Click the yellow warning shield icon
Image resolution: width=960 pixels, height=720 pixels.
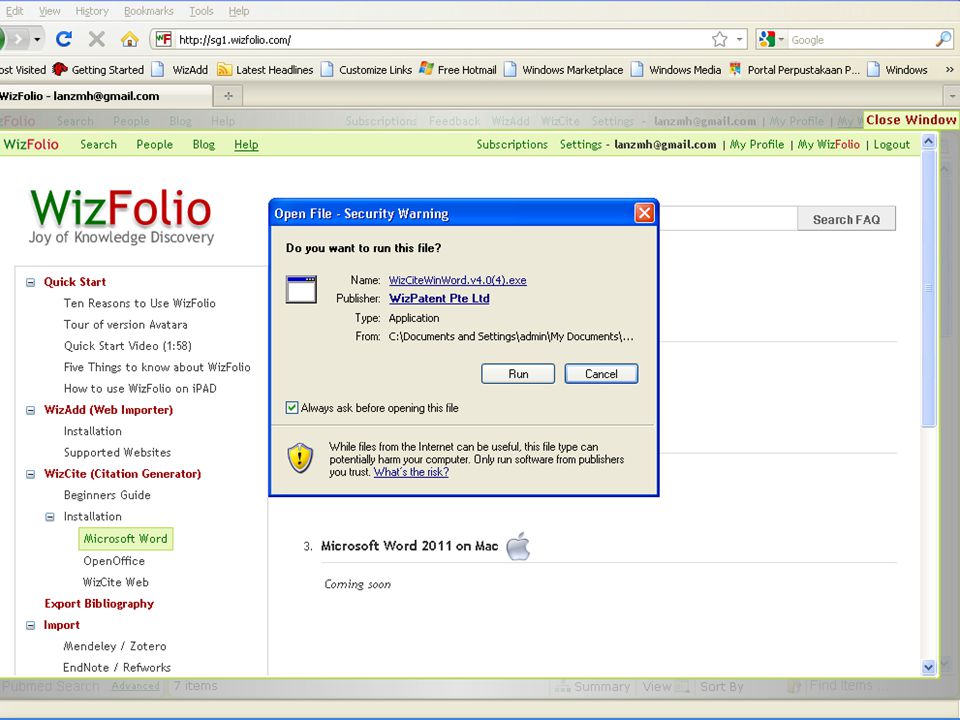[x=300, y=458]
